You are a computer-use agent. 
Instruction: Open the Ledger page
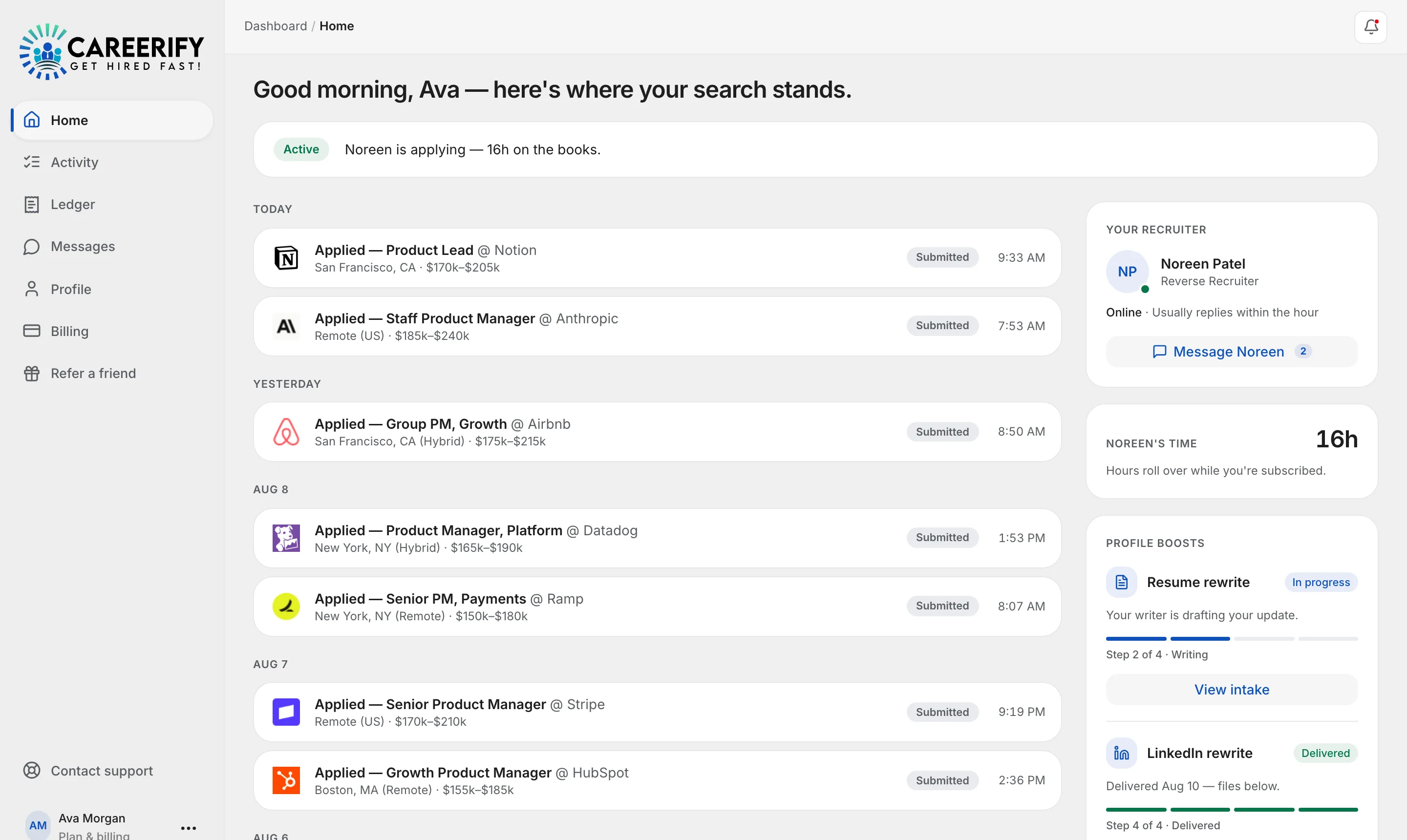click(x=113, y=204)
